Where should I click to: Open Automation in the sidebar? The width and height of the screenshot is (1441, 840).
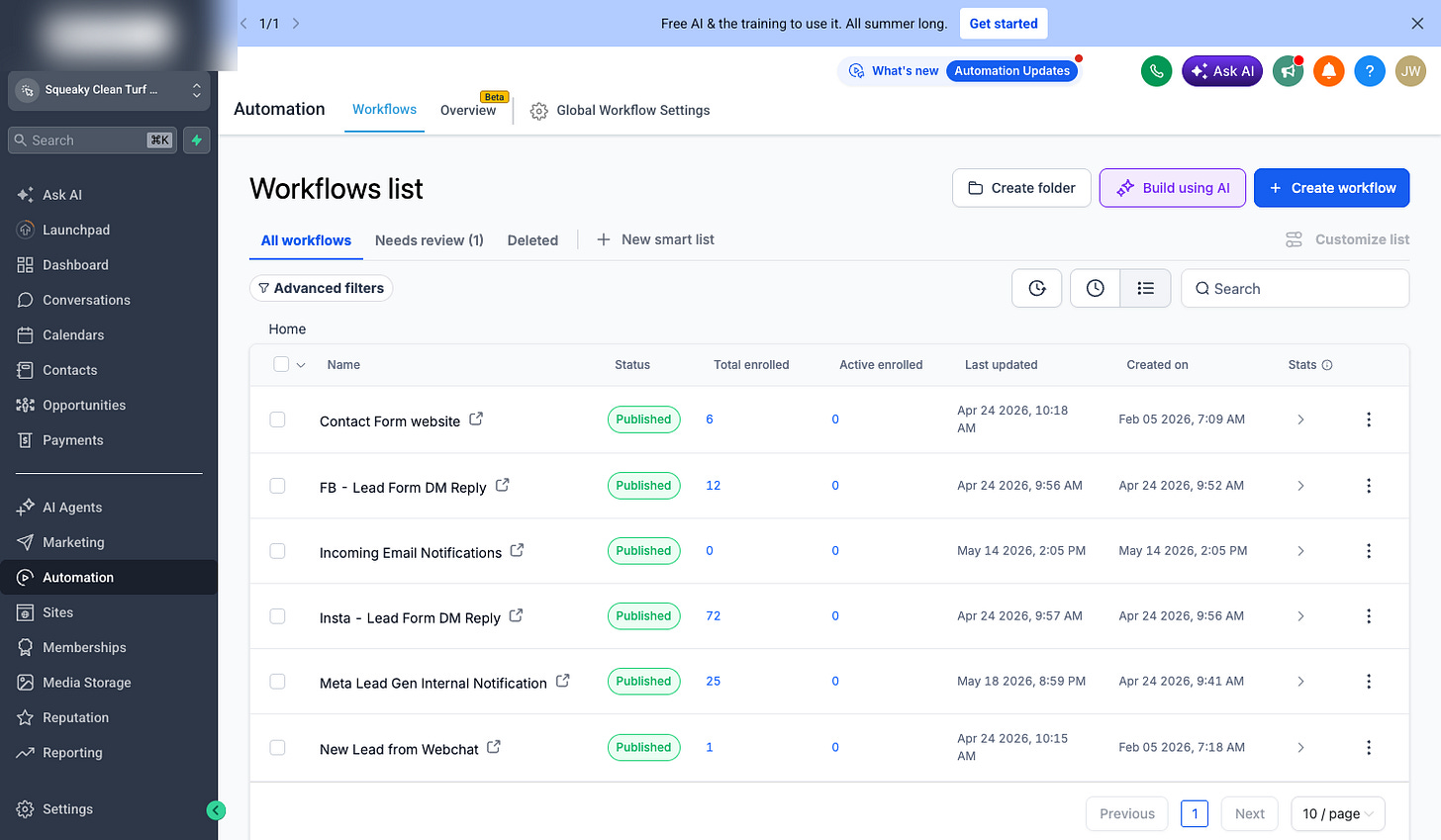click(x=109, y=578)
